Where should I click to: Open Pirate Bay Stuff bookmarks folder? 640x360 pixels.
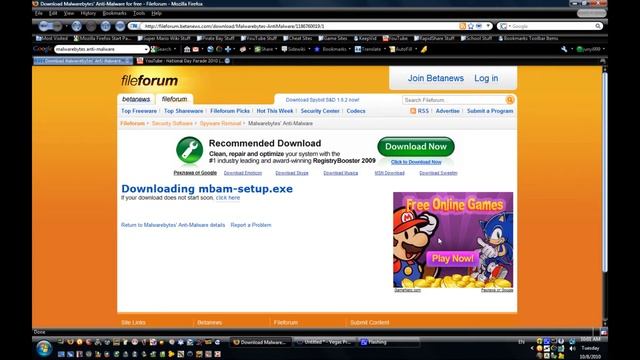click(216, 38)
